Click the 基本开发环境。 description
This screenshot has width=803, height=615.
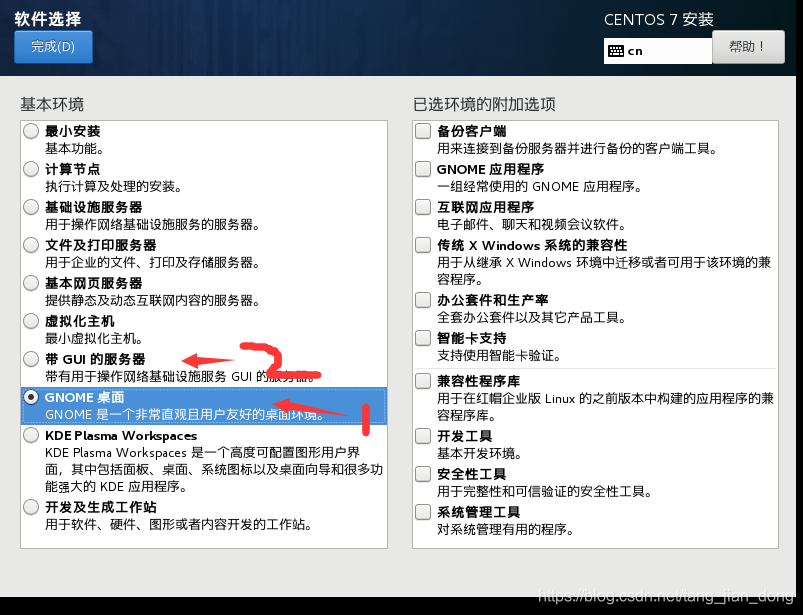tap(480, 453)
